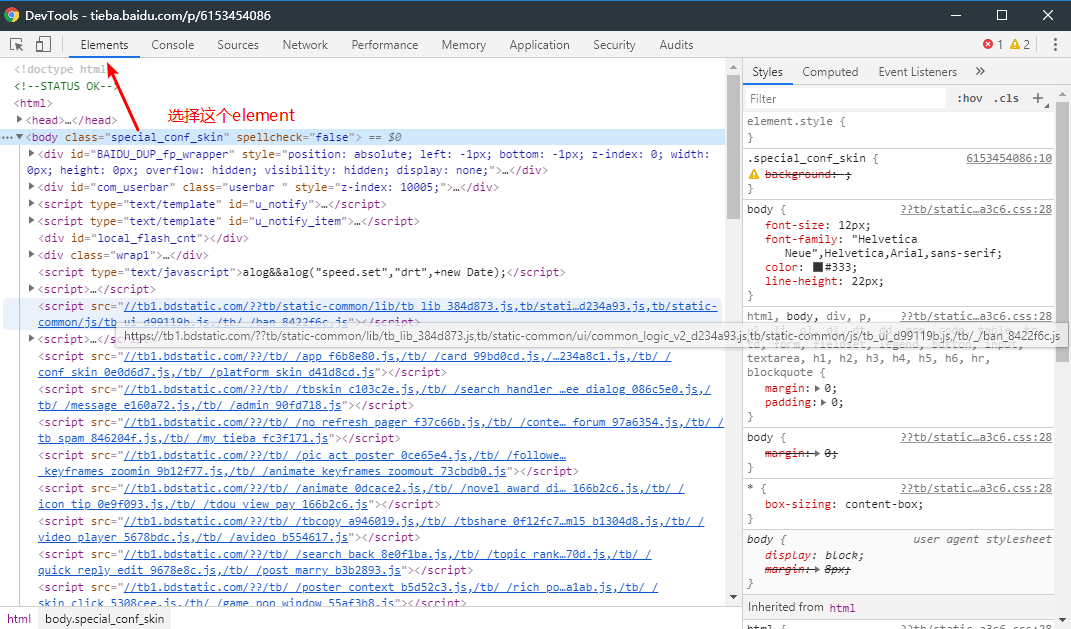
Task: Open the Security tab
Action: 614,44
